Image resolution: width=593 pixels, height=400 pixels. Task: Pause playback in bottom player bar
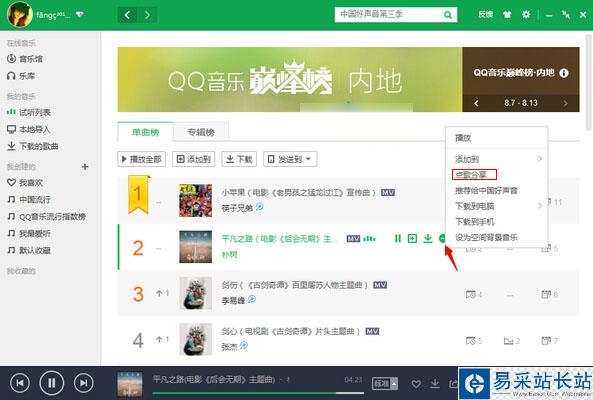click(x=52, y=383)
